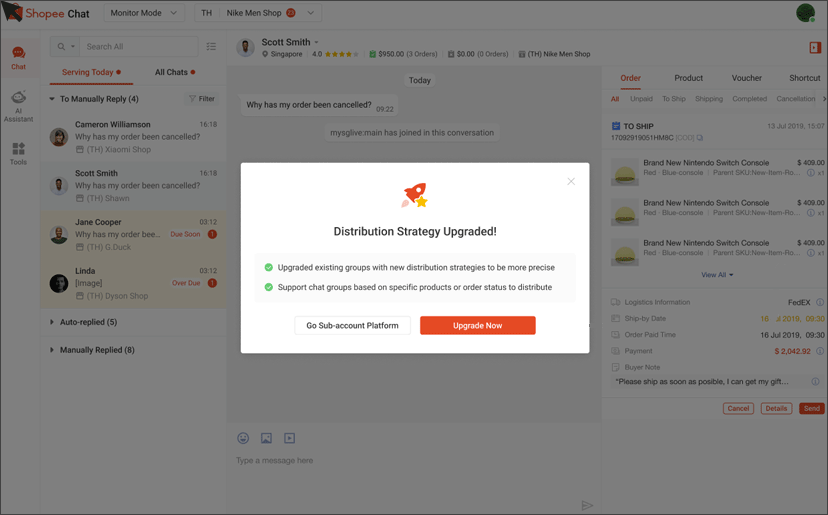This screenshot has width=828, height=515.
Task: Click the order Cancel button
Action: (738, 408)
